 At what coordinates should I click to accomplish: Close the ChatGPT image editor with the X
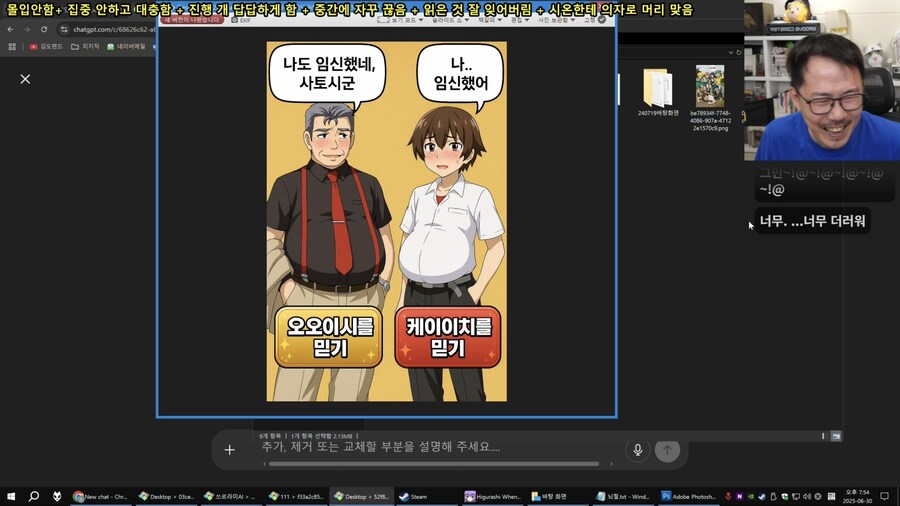coord(25,79)
